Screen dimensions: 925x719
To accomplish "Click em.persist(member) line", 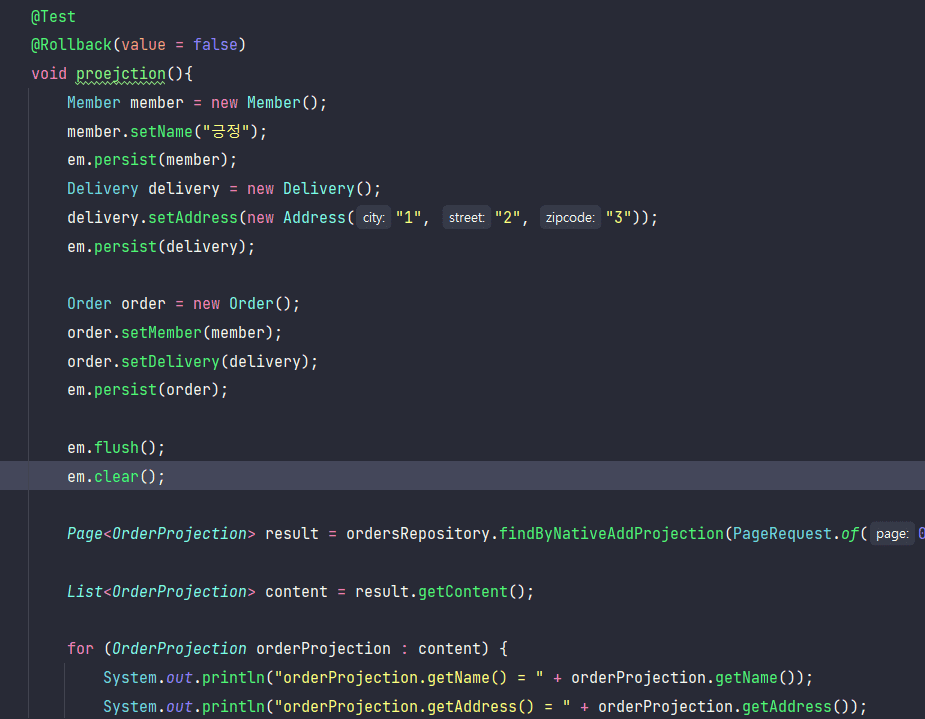I will 152,160.
